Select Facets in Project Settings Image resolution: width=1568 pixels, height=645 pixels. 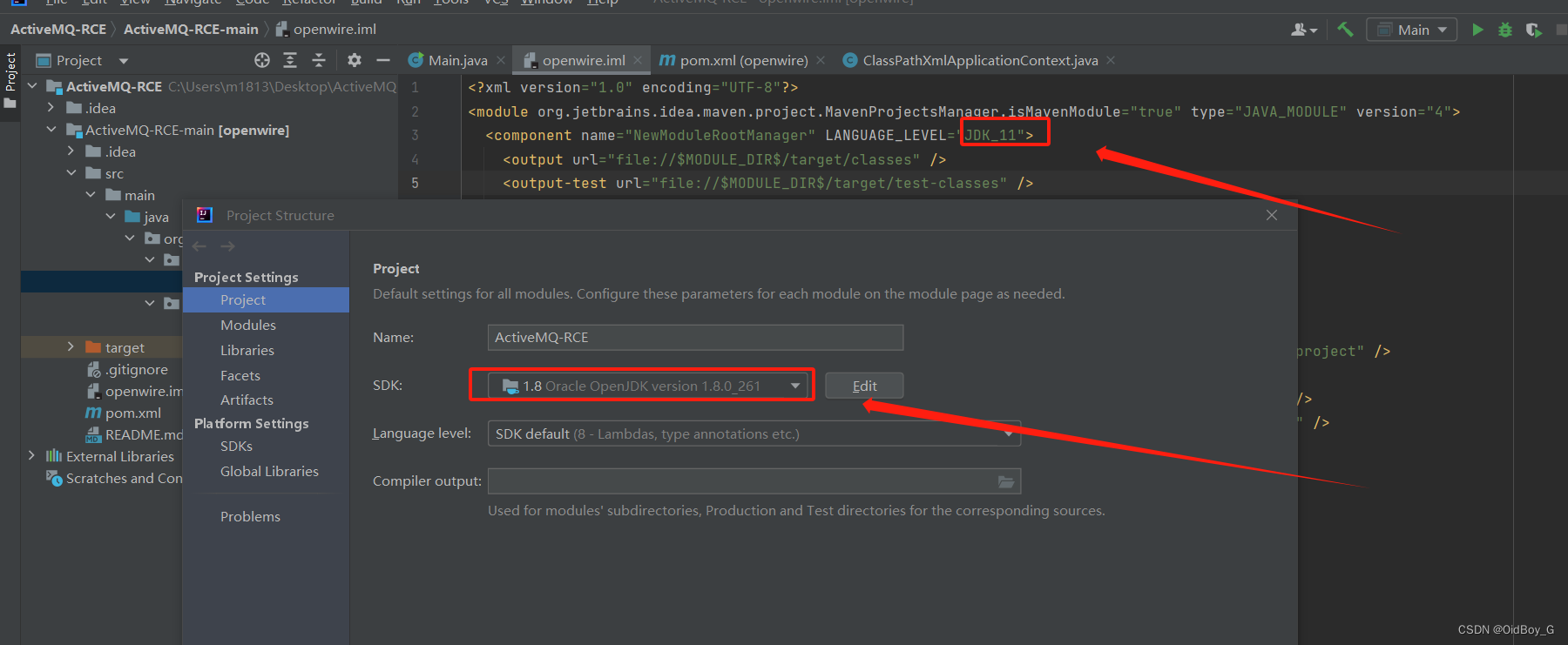click(x=266, y=375)
